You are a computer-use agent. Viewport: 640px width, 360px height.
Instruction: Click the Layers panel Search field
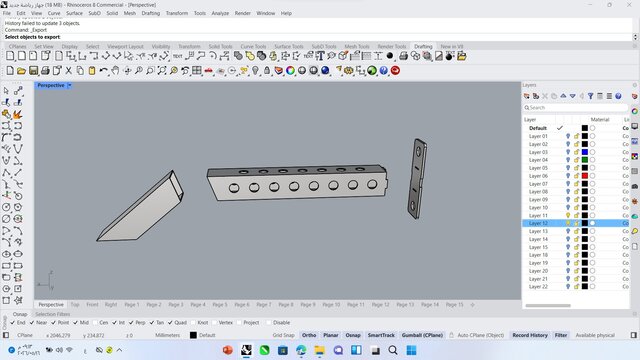(x=576, y=107)
